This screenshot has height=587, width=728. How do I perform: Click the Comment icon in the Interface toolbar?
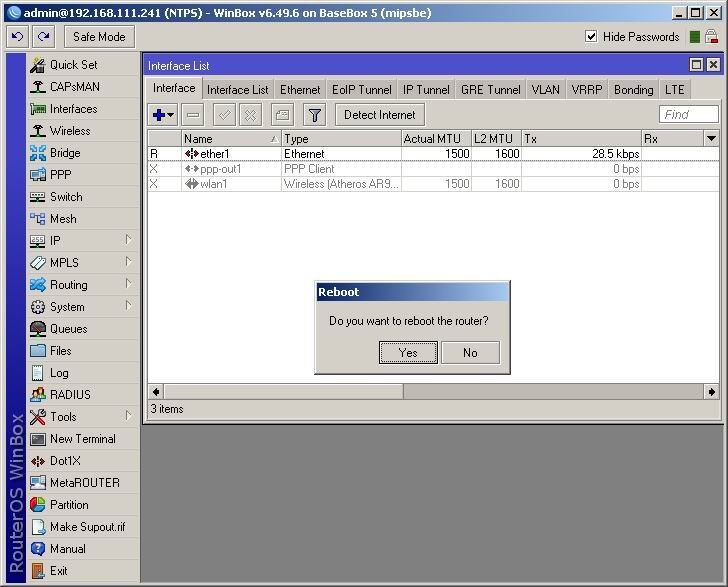point(283,115)
